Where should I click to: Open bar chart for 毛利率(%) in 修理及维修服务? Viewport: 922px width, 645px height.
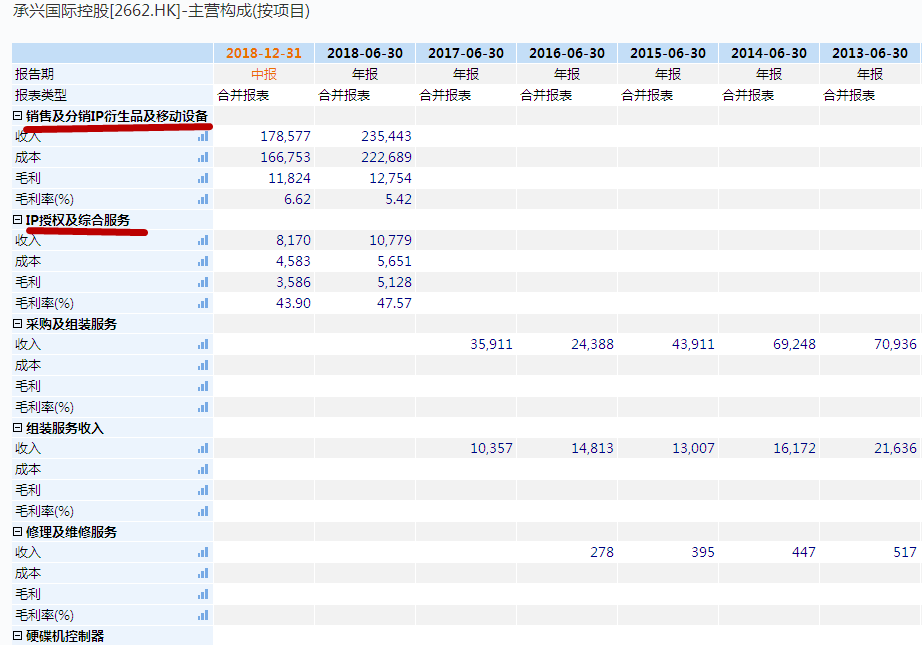(203, 616)
